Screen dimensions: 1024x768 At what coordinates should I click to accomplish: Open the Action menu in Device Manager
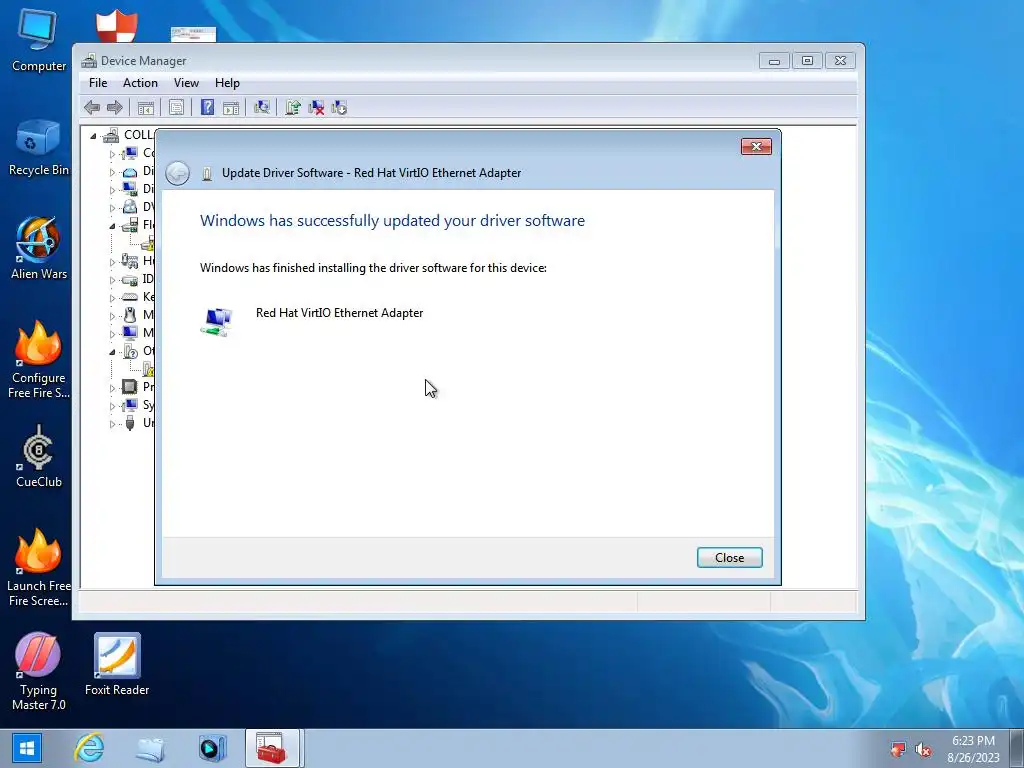coord(140,83)
